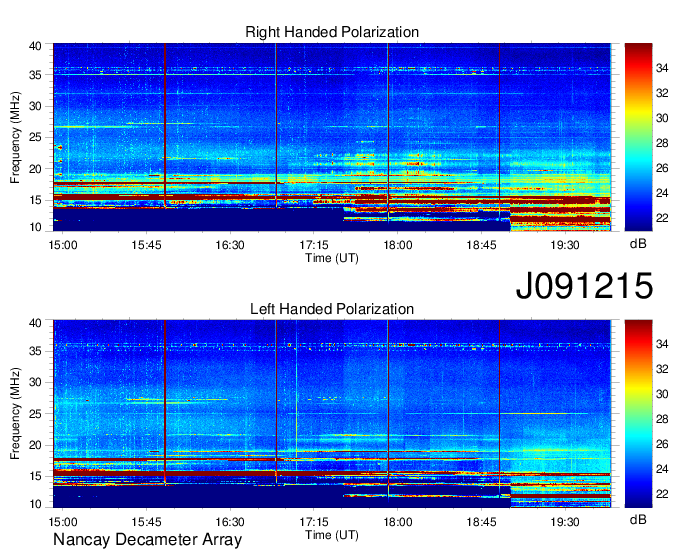The height and width of the screenshot is (552, 680).
Task: Click the 32 dB label on Left Handed colorbar
Action: coord(662,369)
